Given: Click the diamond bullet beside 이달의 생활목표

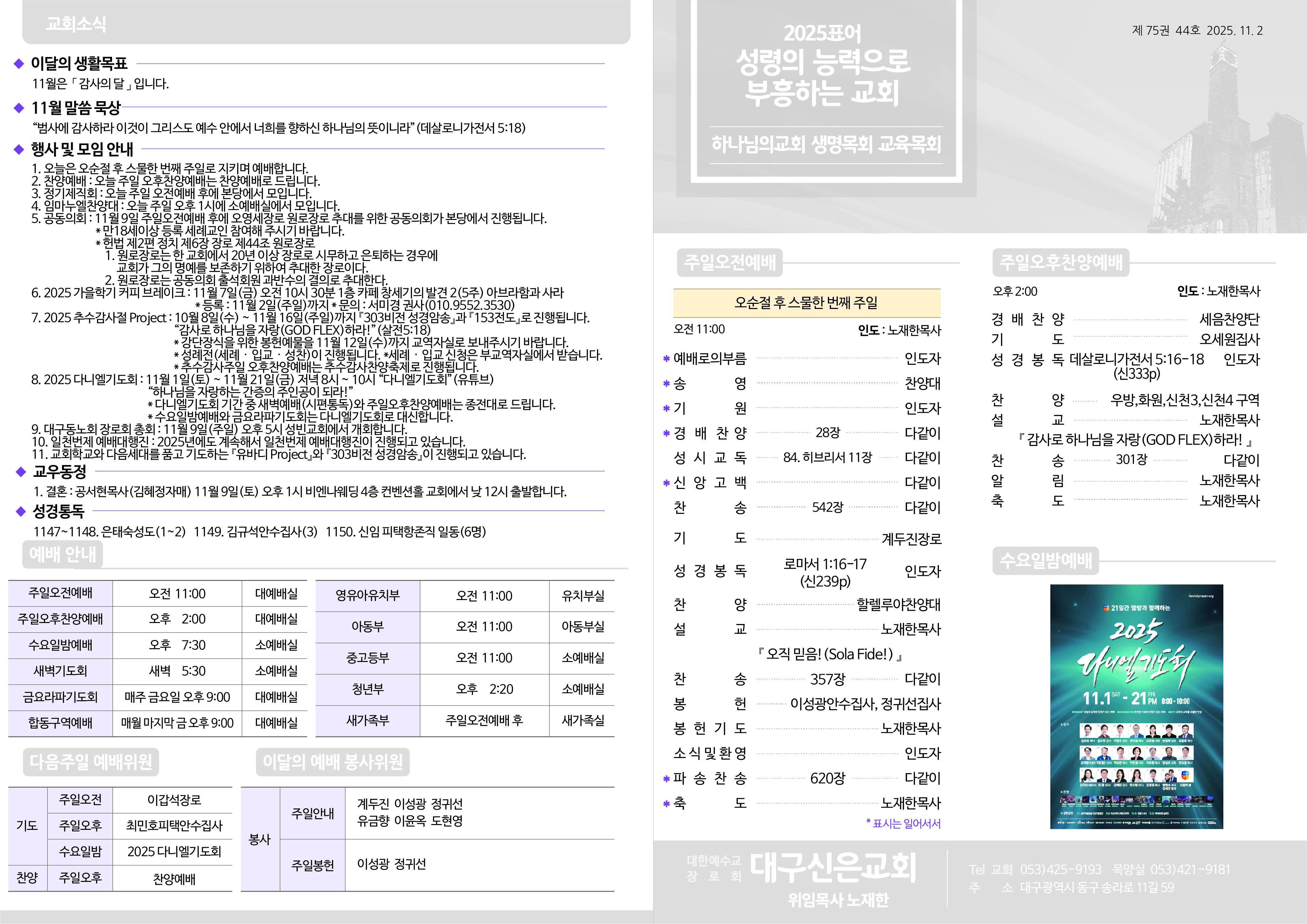Looking at the screenshot, I should pos(19,64).
